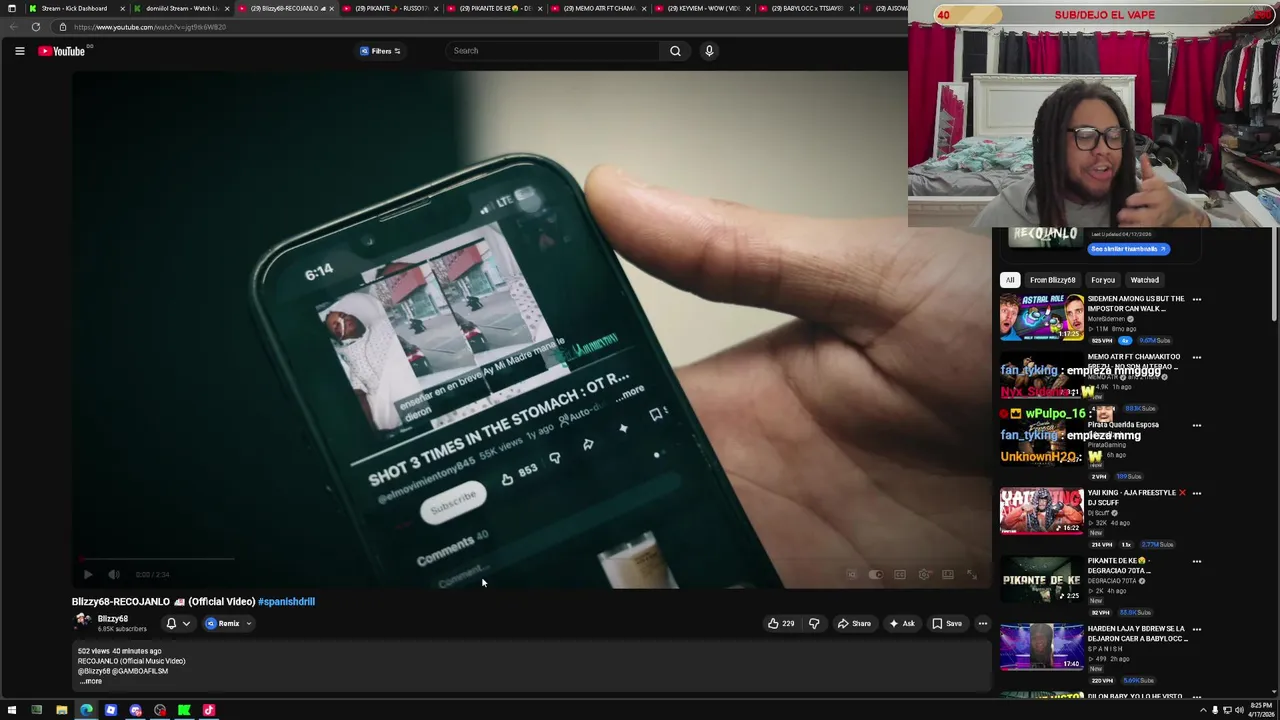Open the Blizzy68 channel avatar
This screenshot has height=720, width=1280.
pos(83,622)
